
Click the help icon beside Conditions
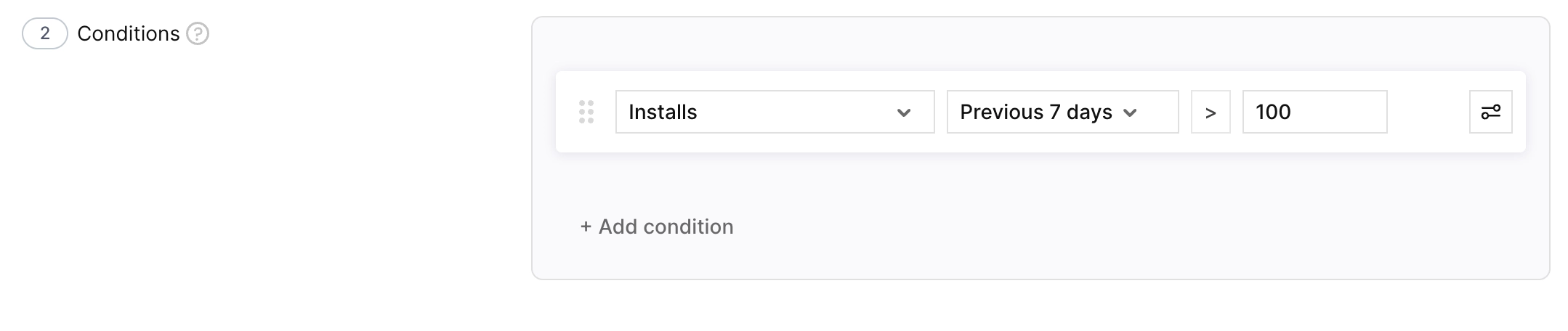(x=198, y=33)
